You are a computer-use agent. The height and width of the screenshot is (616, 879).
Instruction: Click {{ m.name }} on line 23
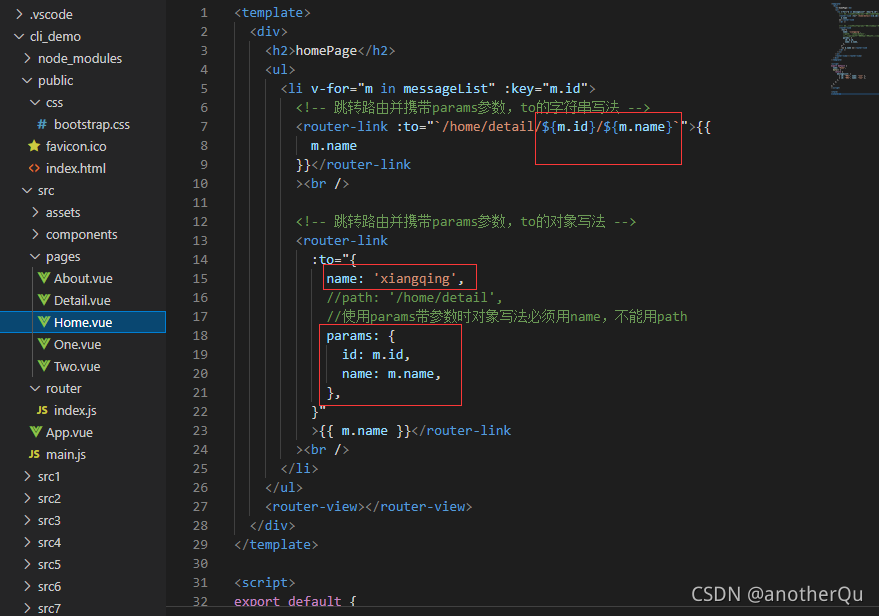click(364, 430)
